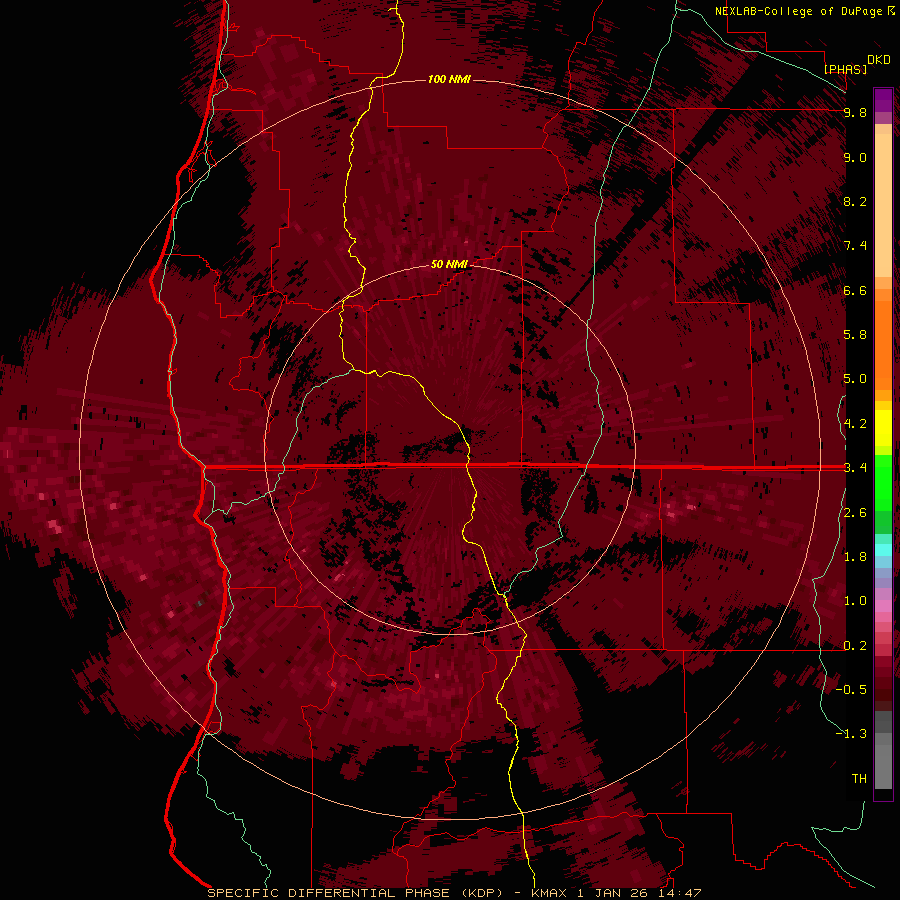Click the 5.0 scale value
Image resolution: width=900 pixels, height=900 pixels.
(x=855, y=379)
